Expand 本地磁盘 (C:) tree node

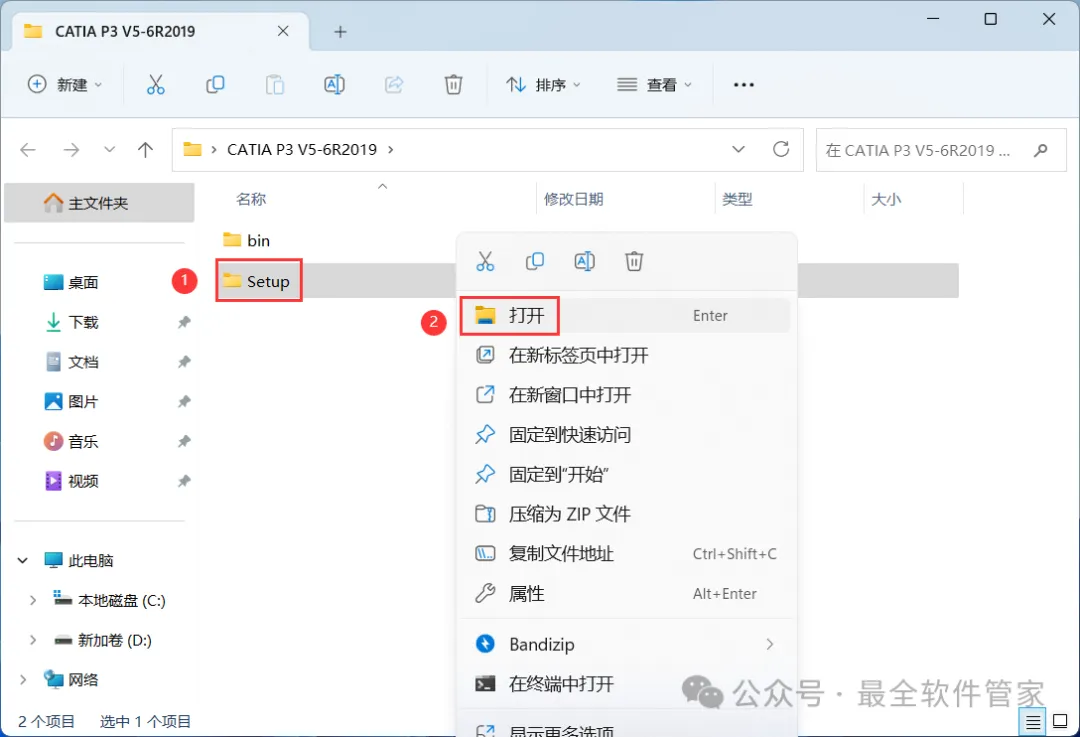coord(32,601)
